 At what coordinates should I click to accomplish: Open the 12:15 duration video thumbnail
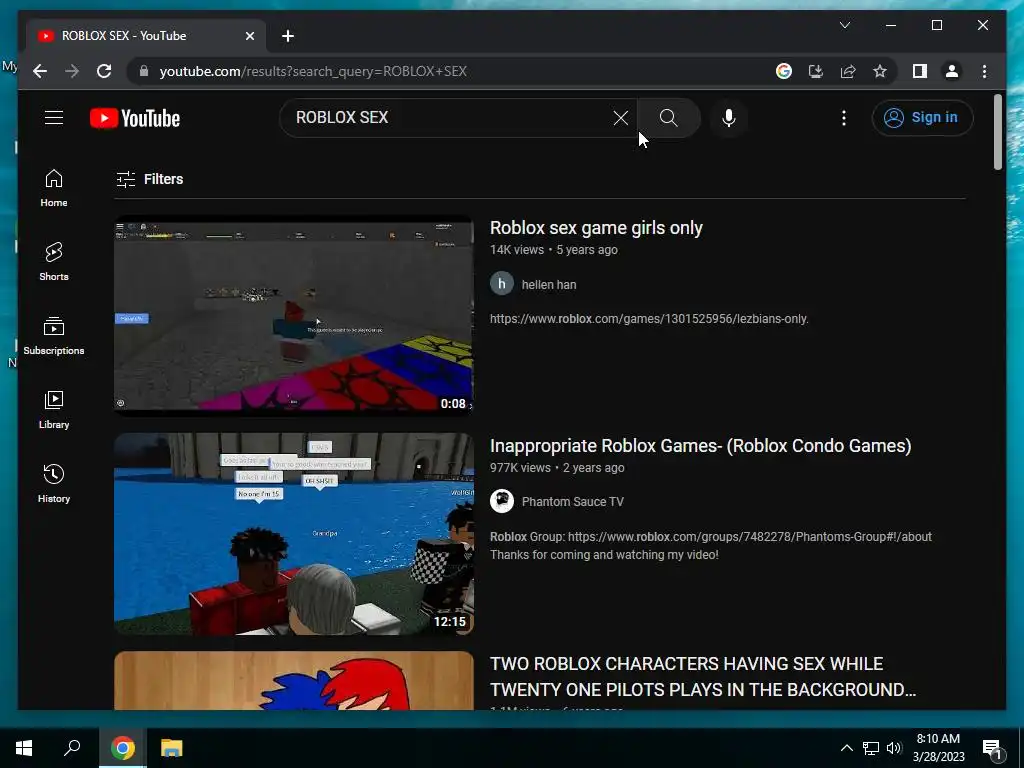click(293, 533)
